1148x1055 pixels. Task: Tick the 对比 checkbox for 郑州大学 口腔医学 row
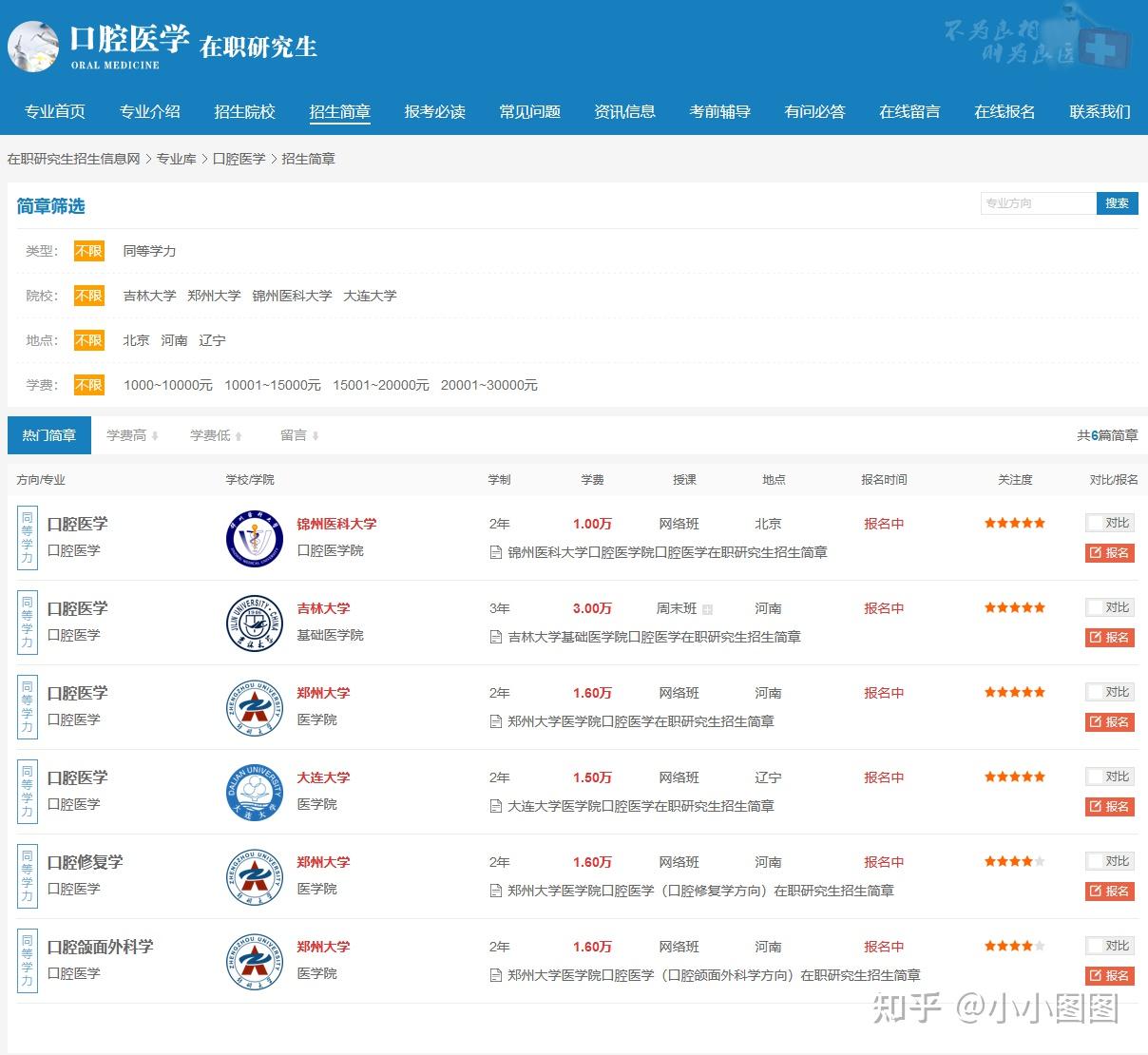tap(1094, 692)
